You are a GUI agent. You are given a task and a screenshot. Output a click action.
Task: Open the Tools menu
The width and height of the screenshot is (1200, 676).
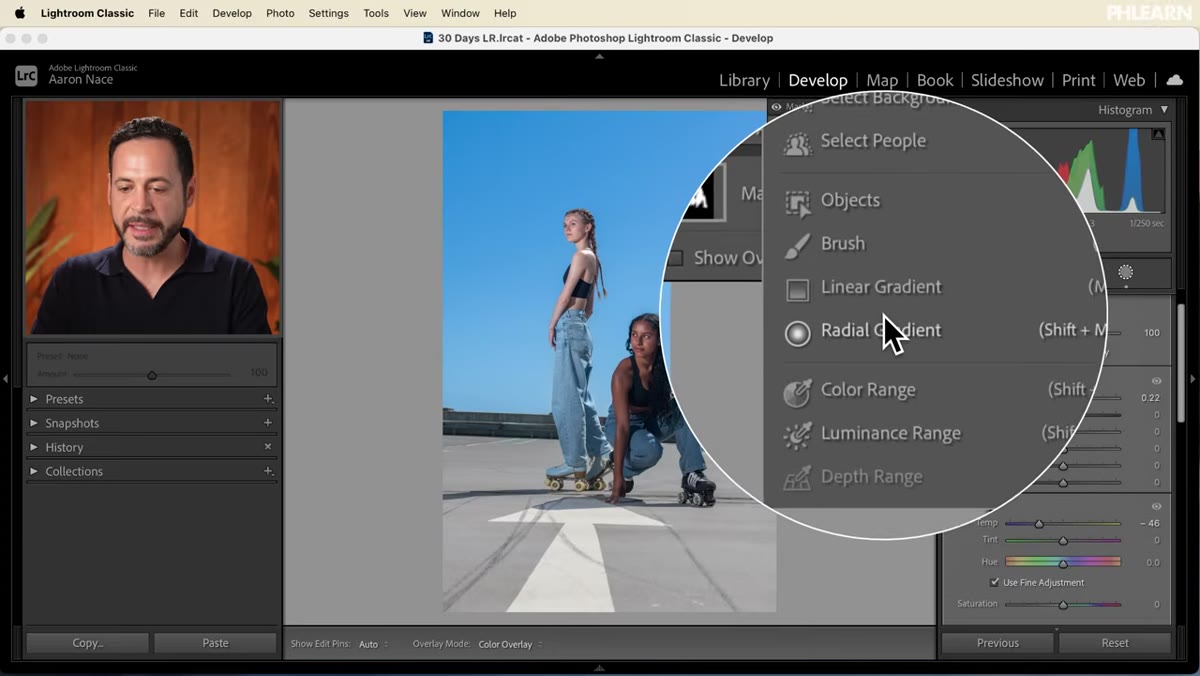click(376, 13)
